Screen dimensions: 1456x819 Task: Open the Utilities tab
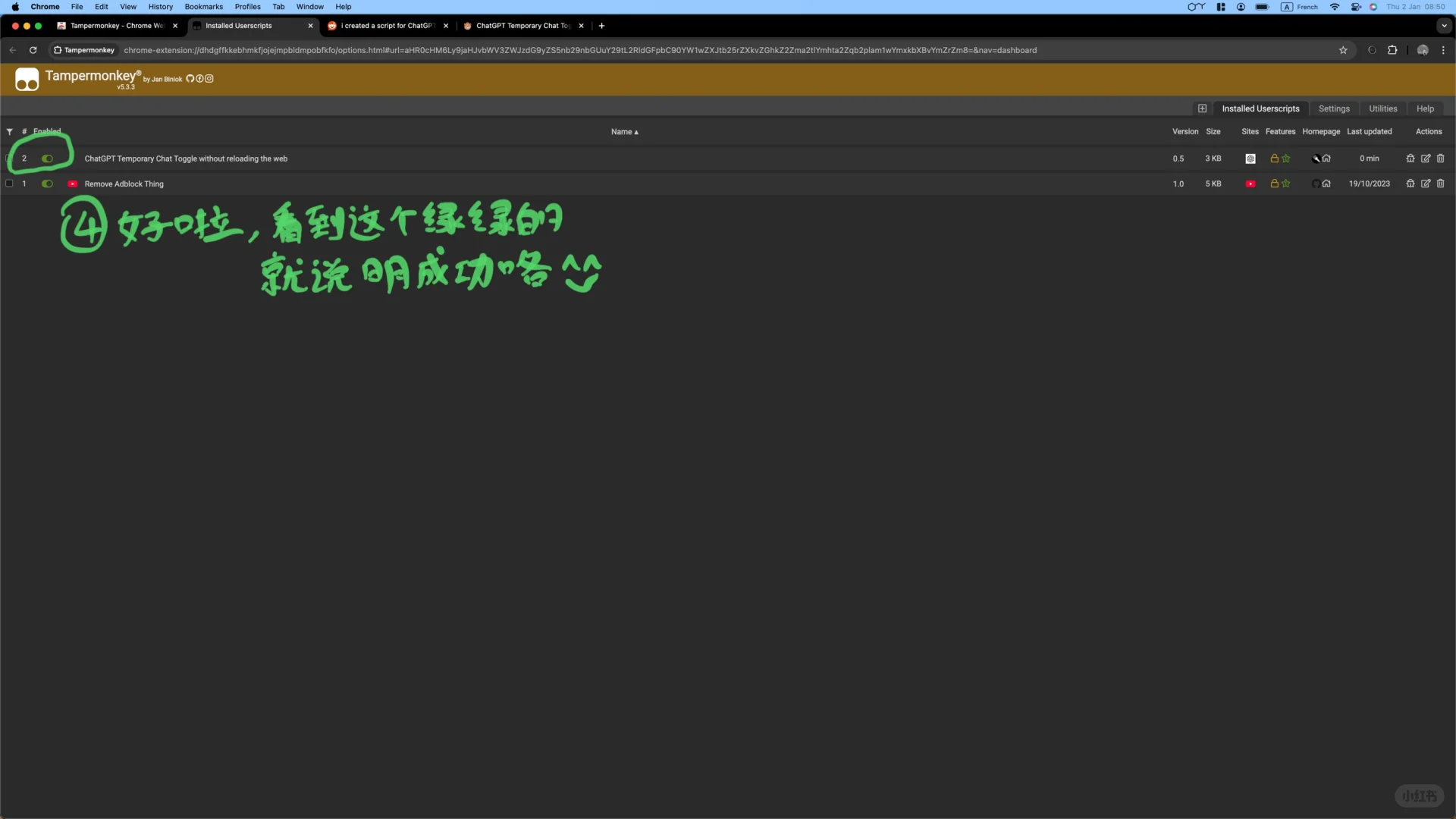(1382, 108)
